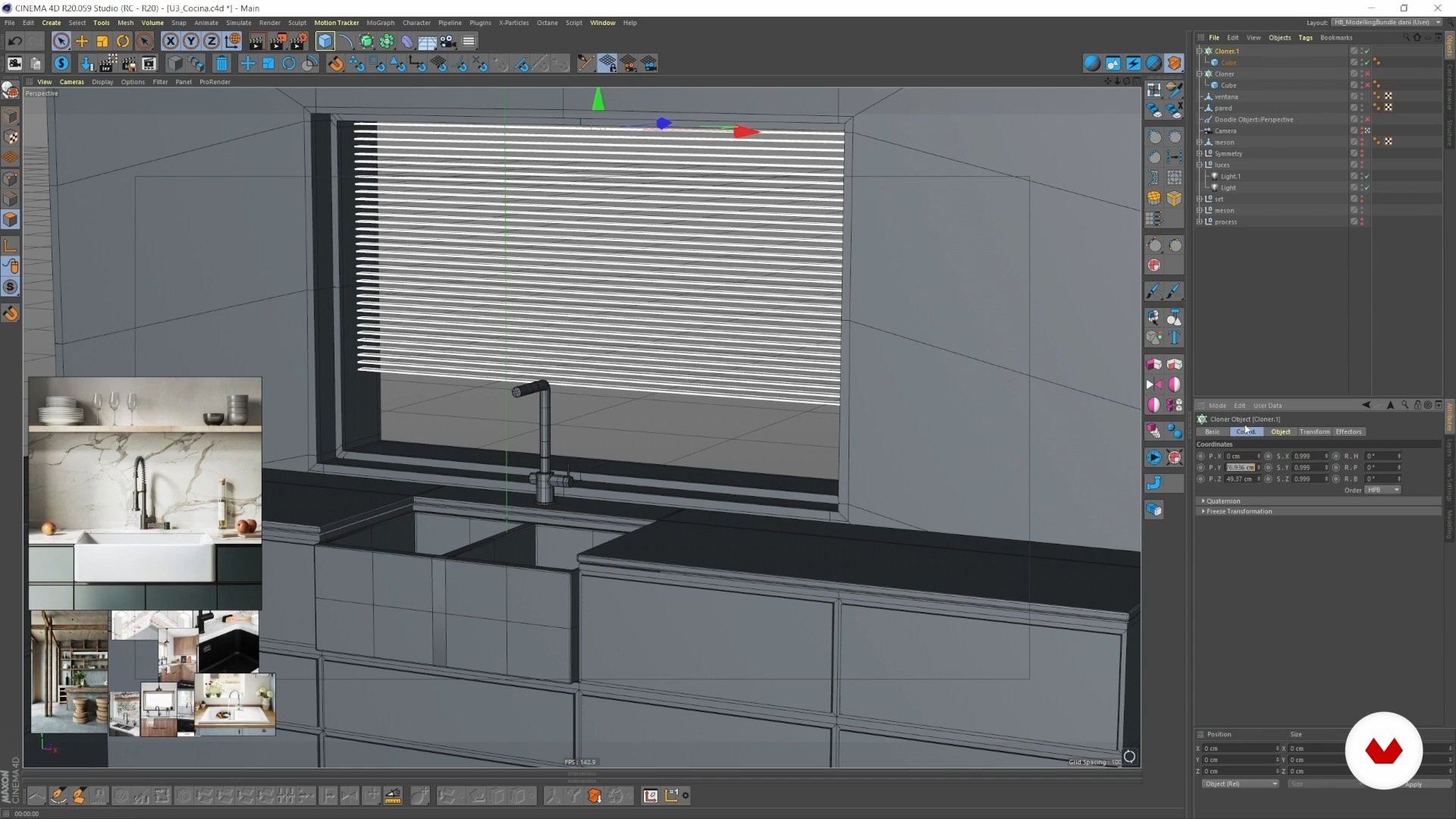Image resolution: width=1456 pixels, height=819 pixels.
Task: Toggle P.X animation keyframe dot
Action: [x=1200, y=457]
